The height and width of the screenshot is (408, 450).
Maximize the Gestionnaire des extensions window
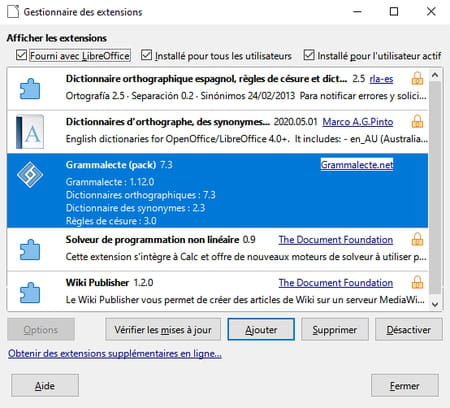point(394,12)
